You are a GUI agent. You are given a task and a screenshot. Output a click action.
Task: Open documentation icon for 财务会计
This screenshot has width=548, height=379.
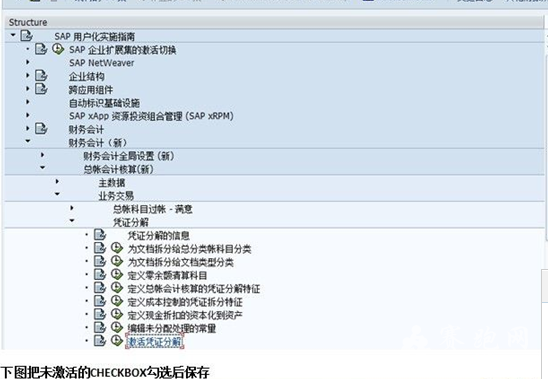[x=41, y=128]
